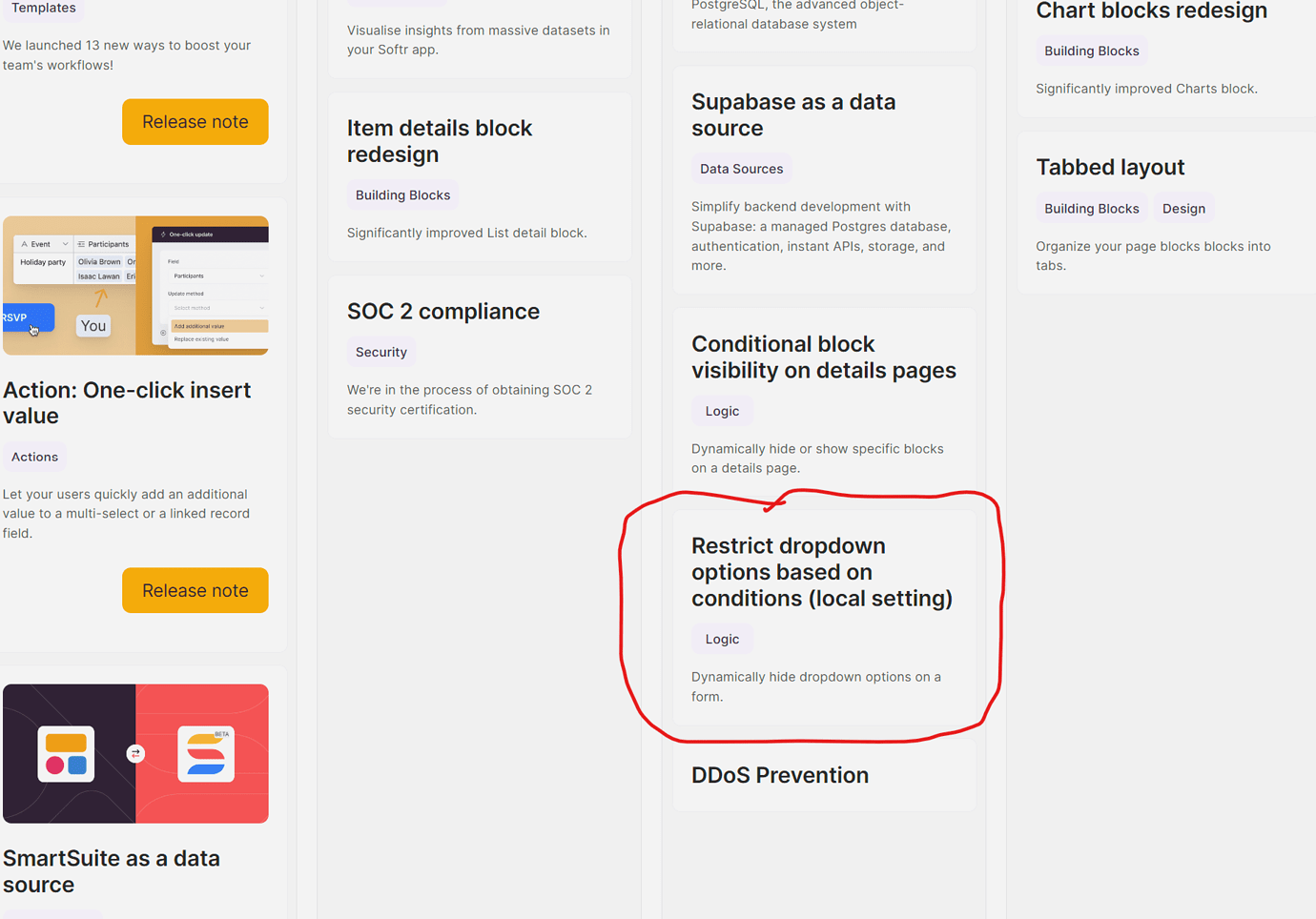Click the Softr S beta logo icon
Viewport: 1316px width, 919px height.
tap(206, 753)
